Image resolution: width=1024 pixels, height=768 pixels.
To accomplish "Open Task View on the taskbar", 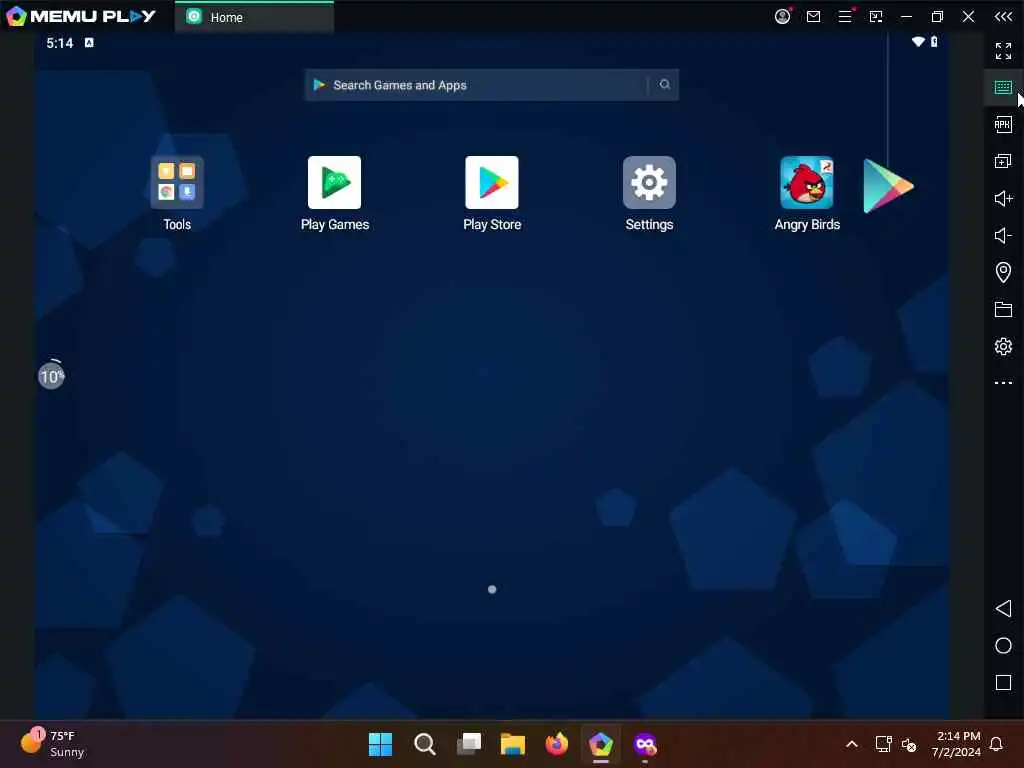I will (469, 744).
